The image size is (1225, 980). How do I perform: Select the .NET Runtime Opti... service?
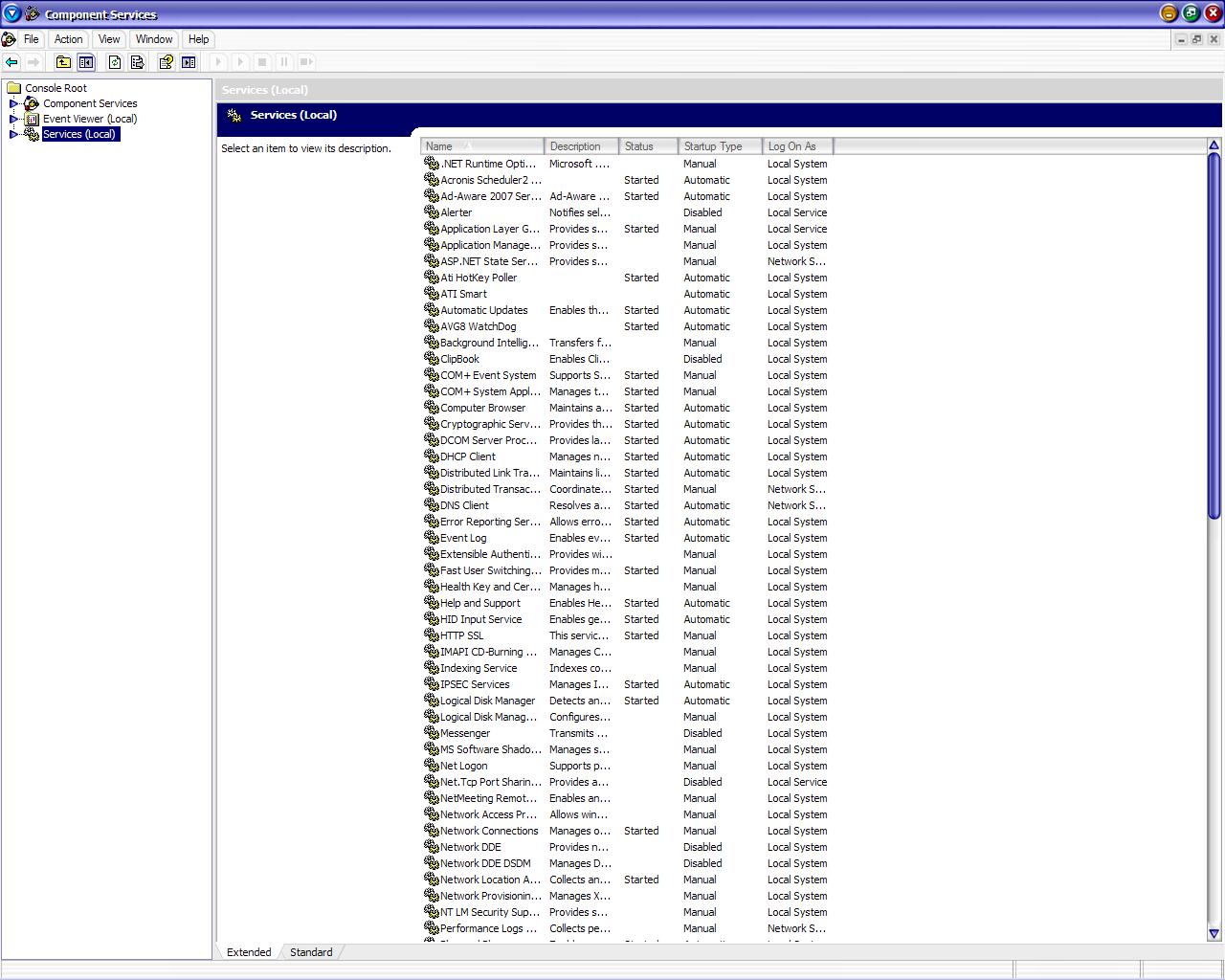pyautogui.click(x=626, y=164)
